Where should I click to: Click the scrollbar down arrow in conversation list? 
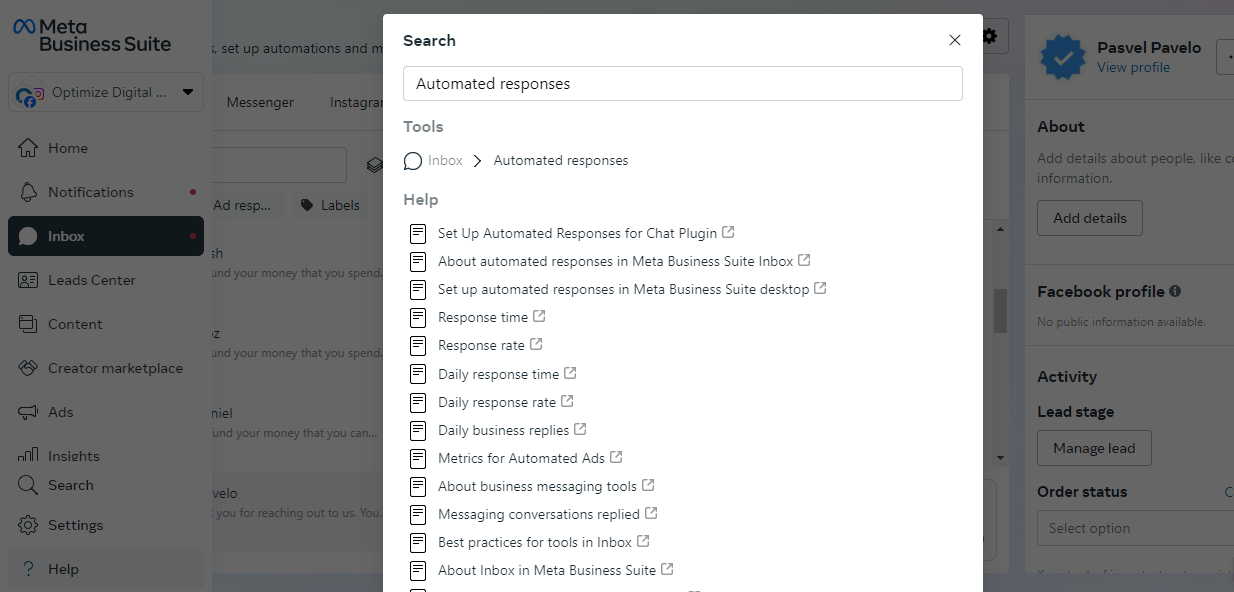[x=1000, y=457]
